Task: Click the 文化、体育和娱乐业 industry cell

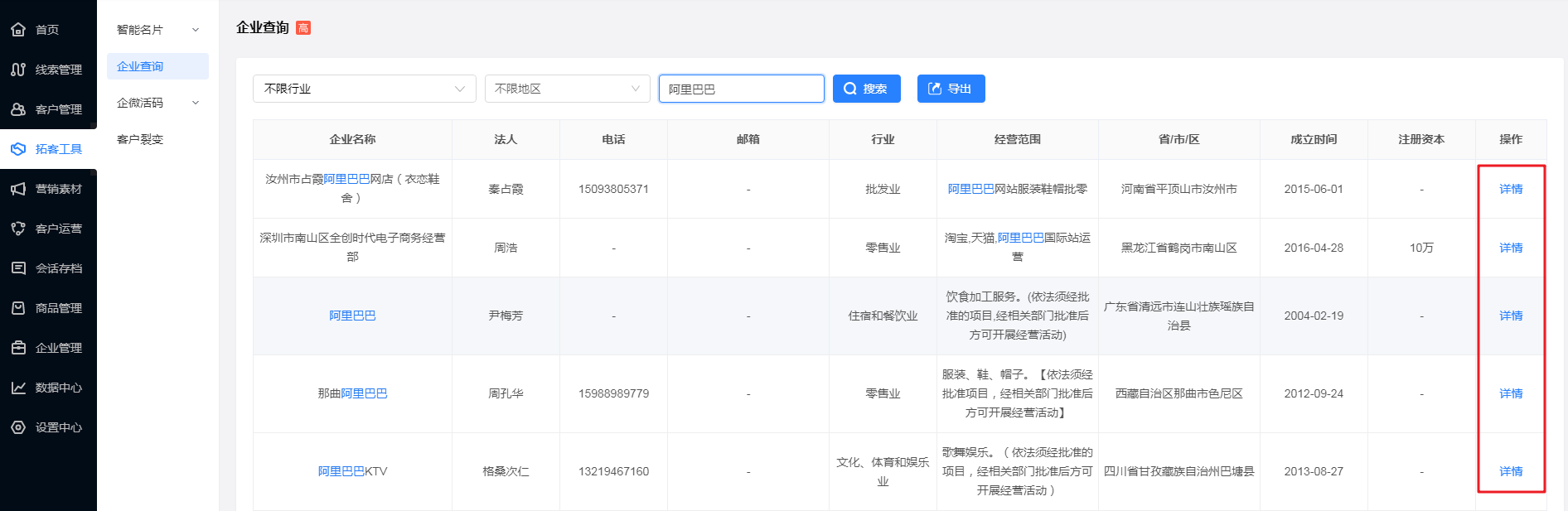Action: point(883,471)
